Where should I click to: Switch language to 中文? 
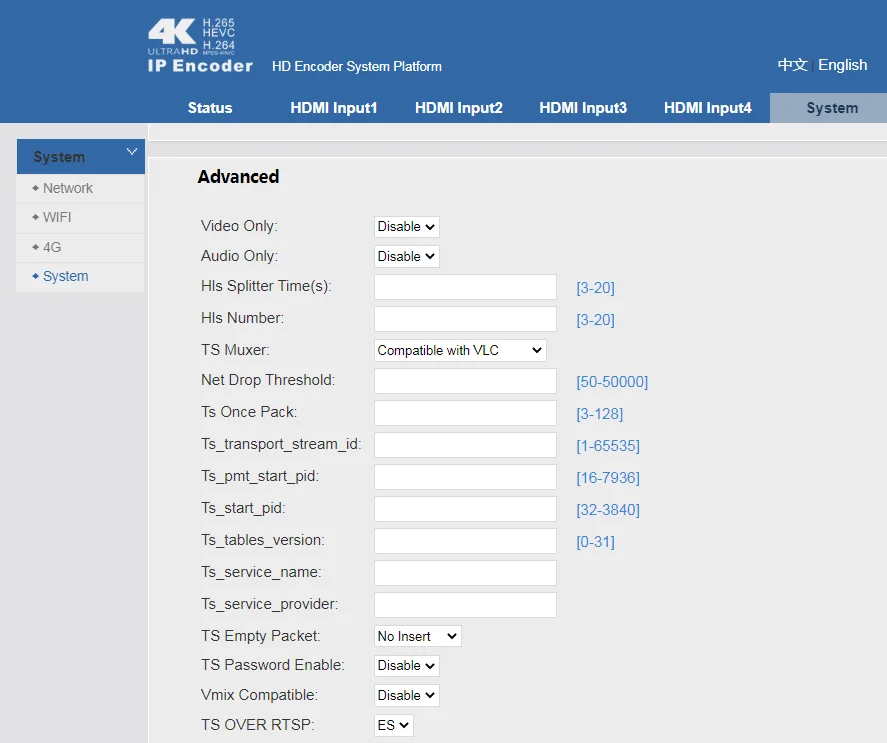coord(791,64)
